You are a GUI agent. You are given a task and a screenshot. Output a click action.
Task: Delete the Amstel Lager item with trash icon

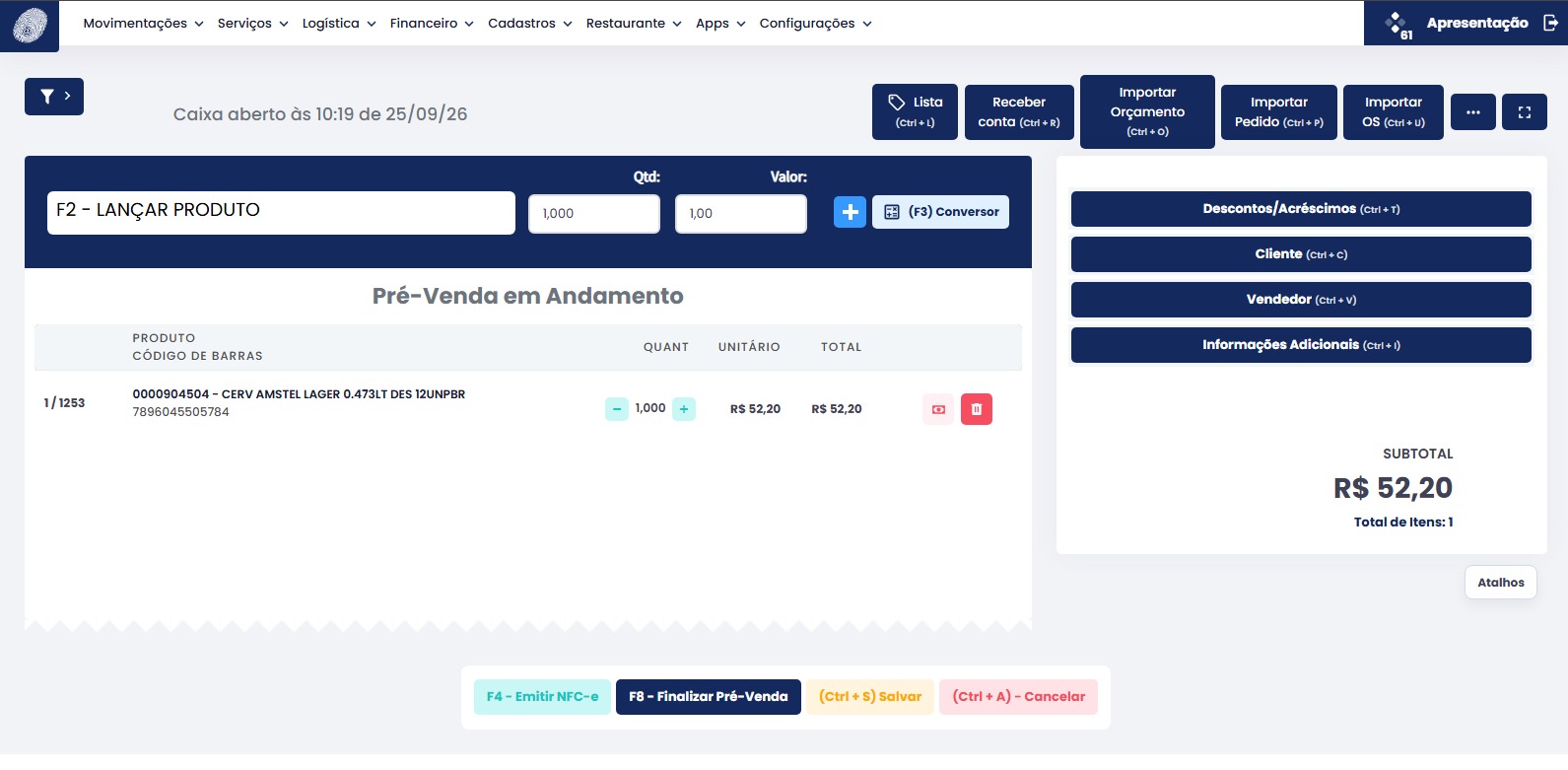click(977, 409)
